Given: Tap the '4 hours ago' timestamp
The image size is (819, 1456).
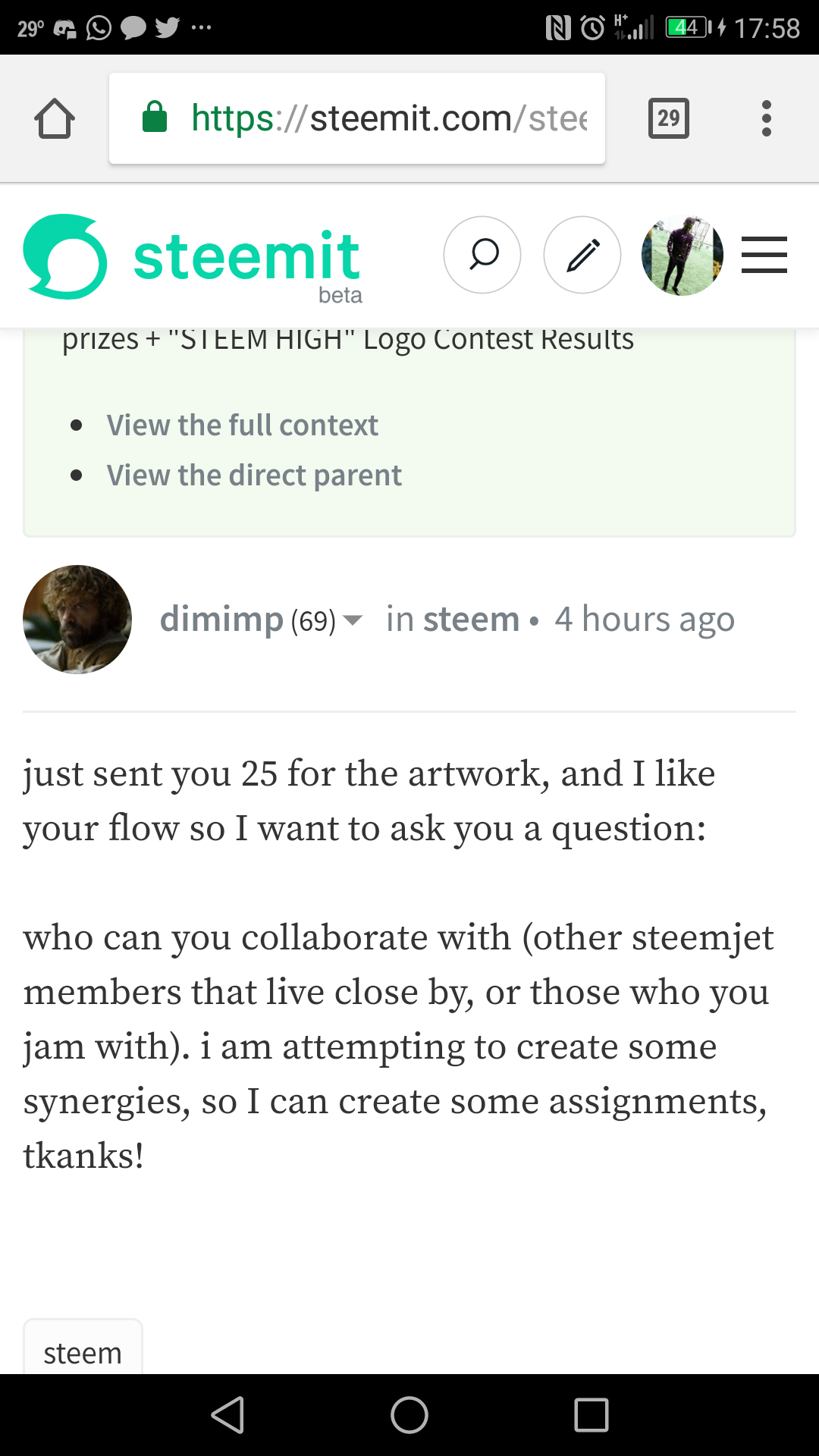Looking at the screenshot, I should tap(645, 620).
